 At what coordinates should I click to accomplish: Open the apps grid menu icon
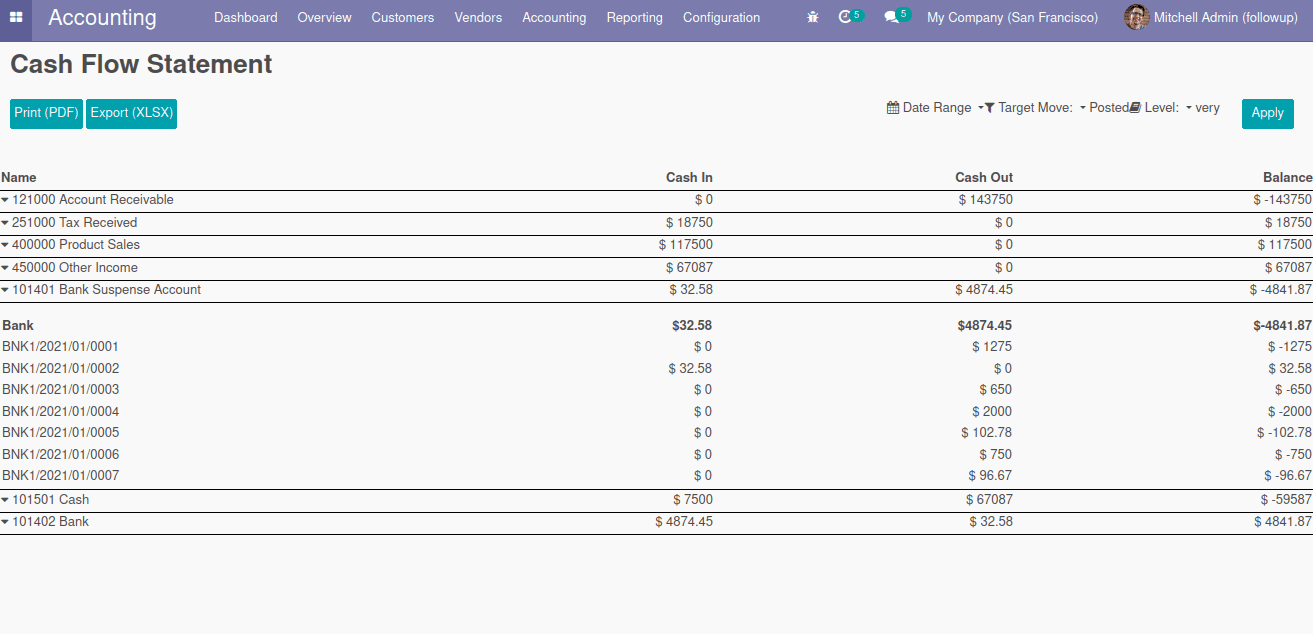click(x=16, y=17)
